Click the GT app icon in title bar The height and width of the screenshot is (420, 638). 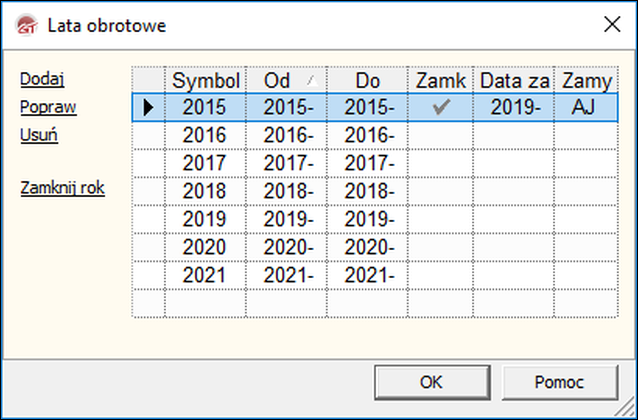point(23,25)
